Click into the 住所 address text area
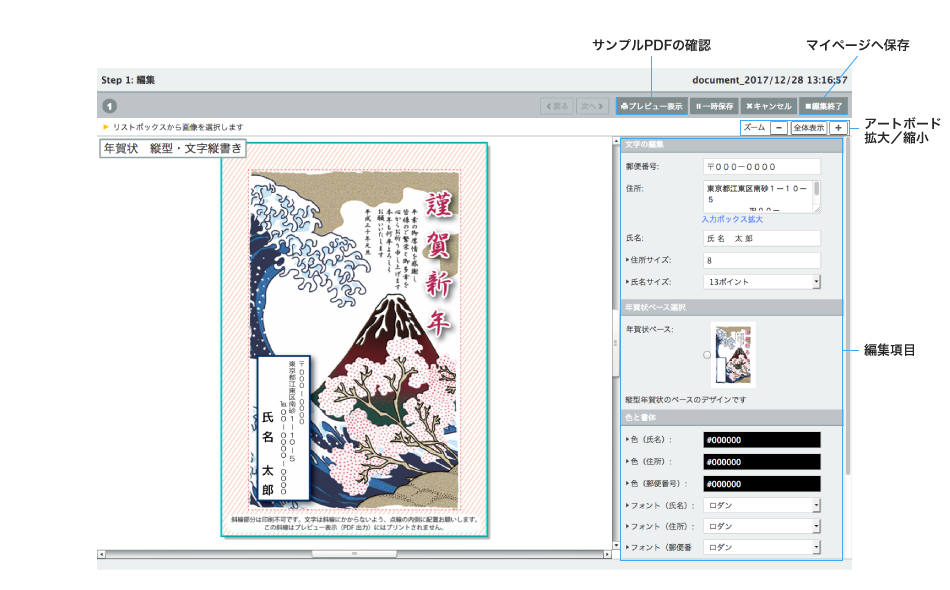The width and height of the screenshot is (950, 590). click(x=757, y=196)
